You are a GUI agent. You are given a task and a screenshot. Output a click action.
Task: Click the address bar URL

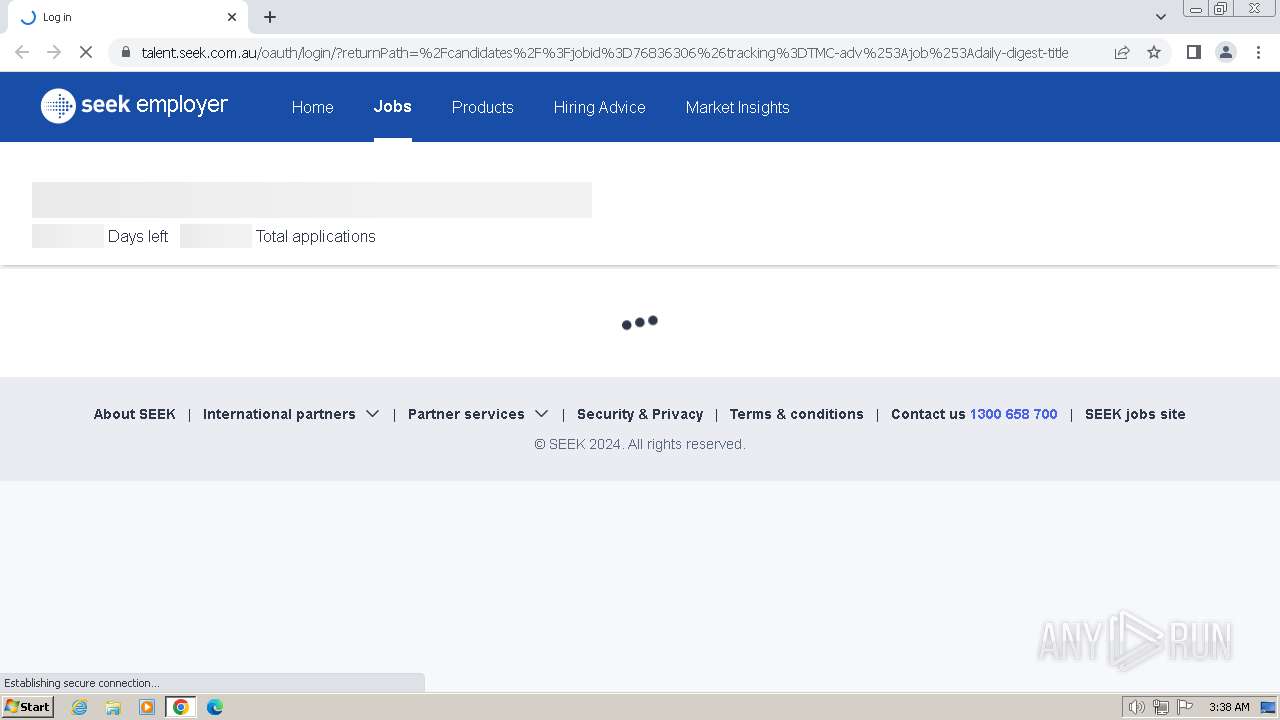click(605, 52)
